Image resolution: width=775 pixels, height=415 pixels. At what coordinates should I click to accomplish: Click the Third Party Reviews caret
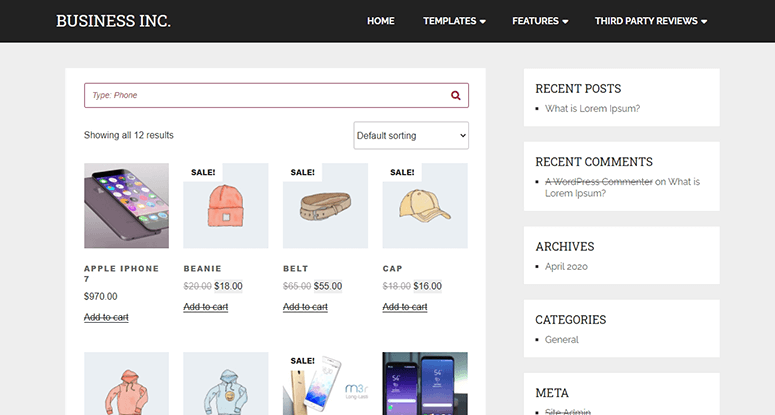(704, 21)
